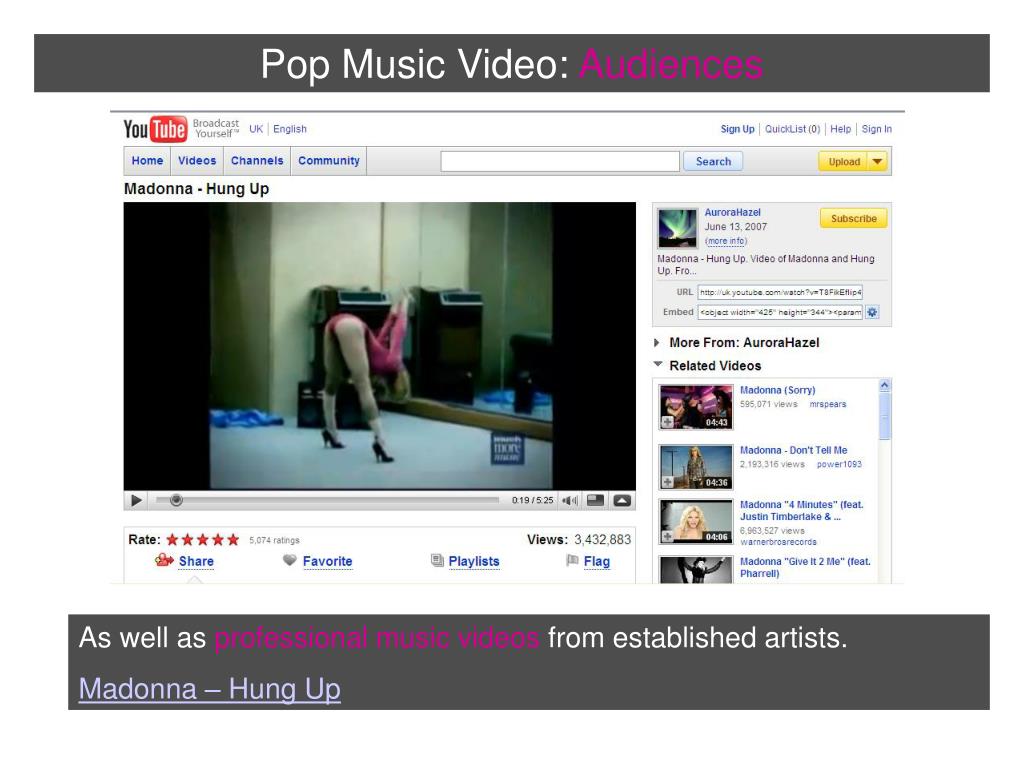Click the Share text link
The height and width of the screenshot is (768, 1024).
196,561
